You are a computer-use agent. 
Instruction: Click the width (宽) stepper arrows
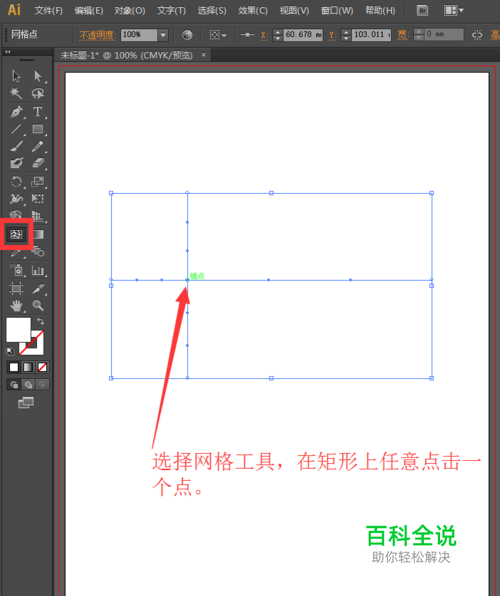(x=419, y=35)
